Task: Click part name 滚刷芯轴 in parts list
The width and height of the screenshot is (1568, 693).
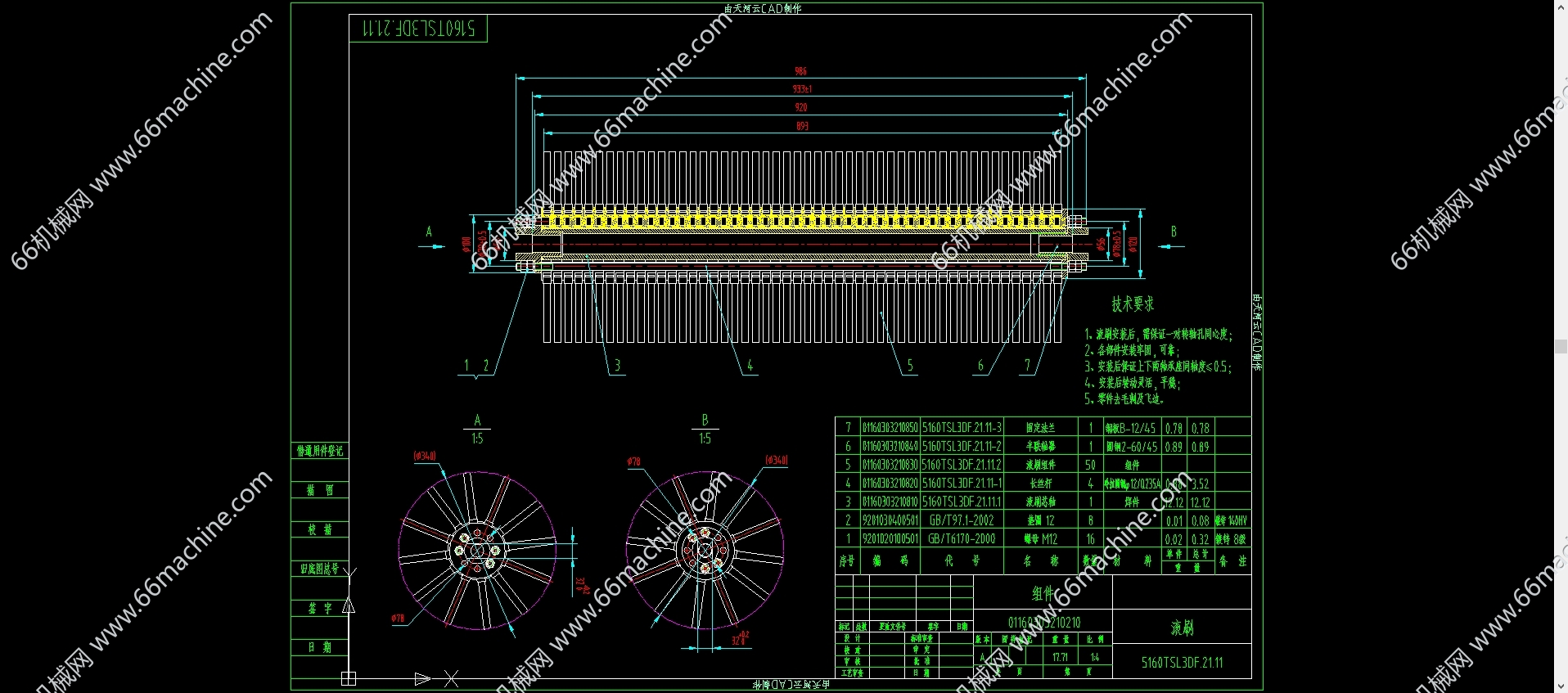Action: 1040,502
